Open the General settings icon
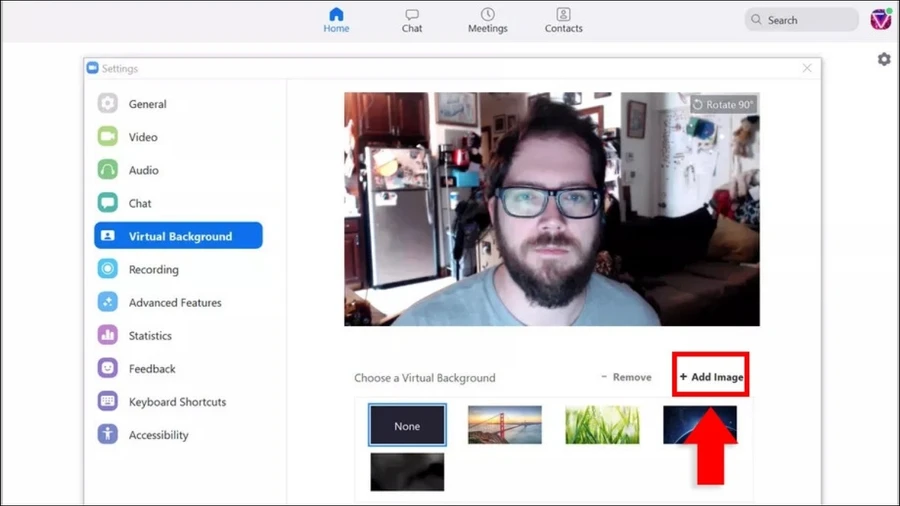Viewport: 900px width, 506px height. coord(107,103)
